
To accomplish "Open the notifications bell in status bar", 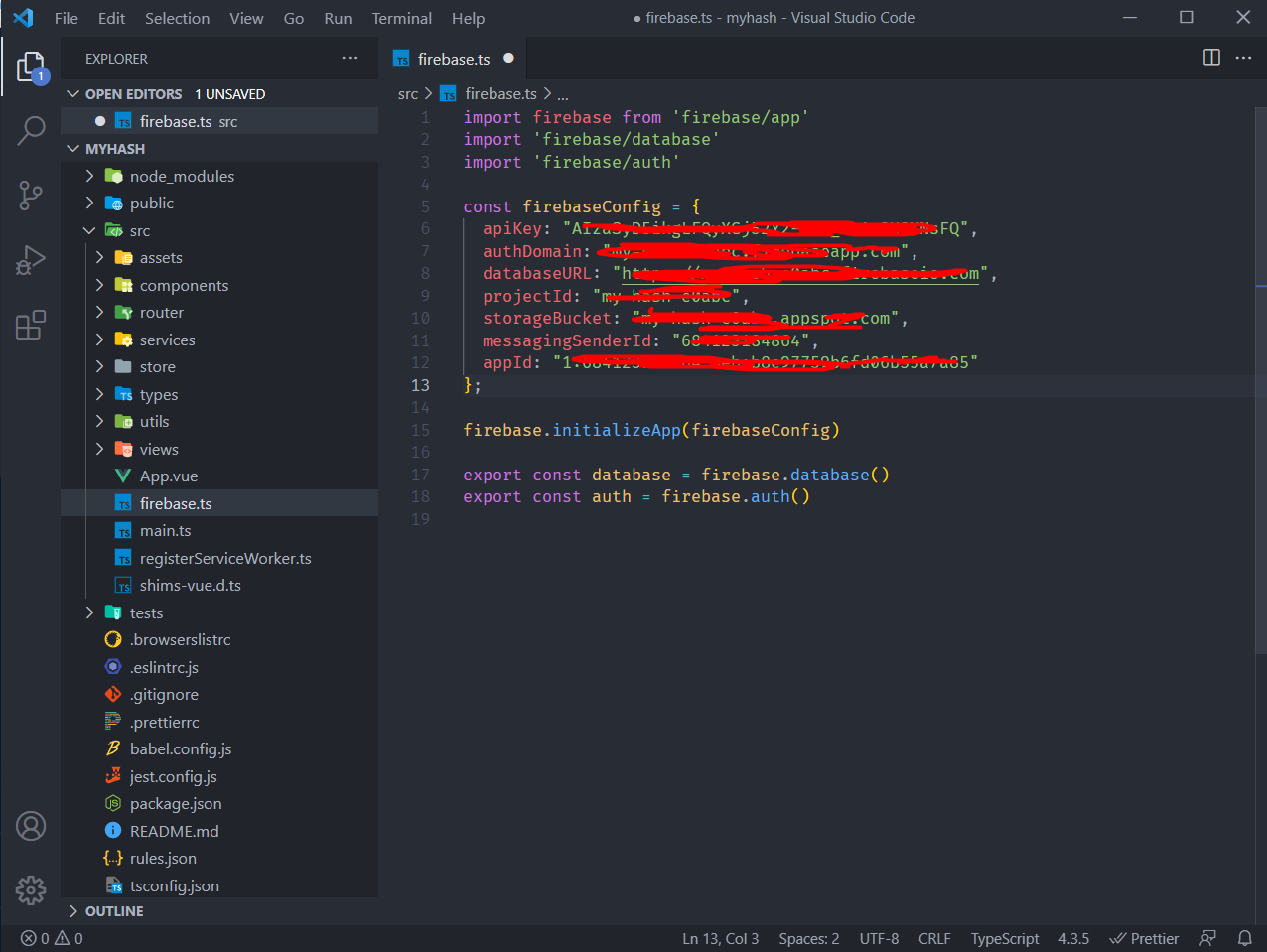I will 1244,938.
